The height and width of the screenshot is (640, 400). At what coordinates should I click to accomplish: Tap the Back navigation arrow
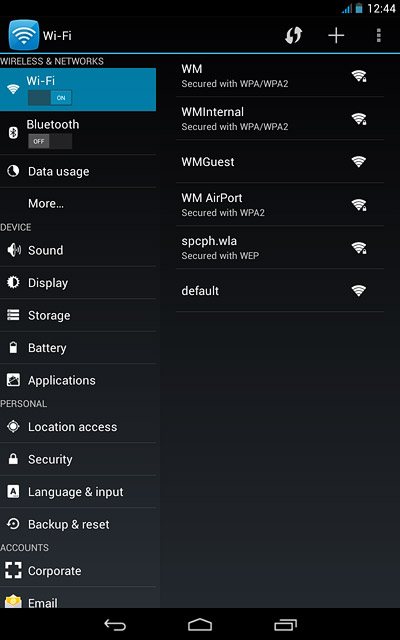[x=115, y=624]
